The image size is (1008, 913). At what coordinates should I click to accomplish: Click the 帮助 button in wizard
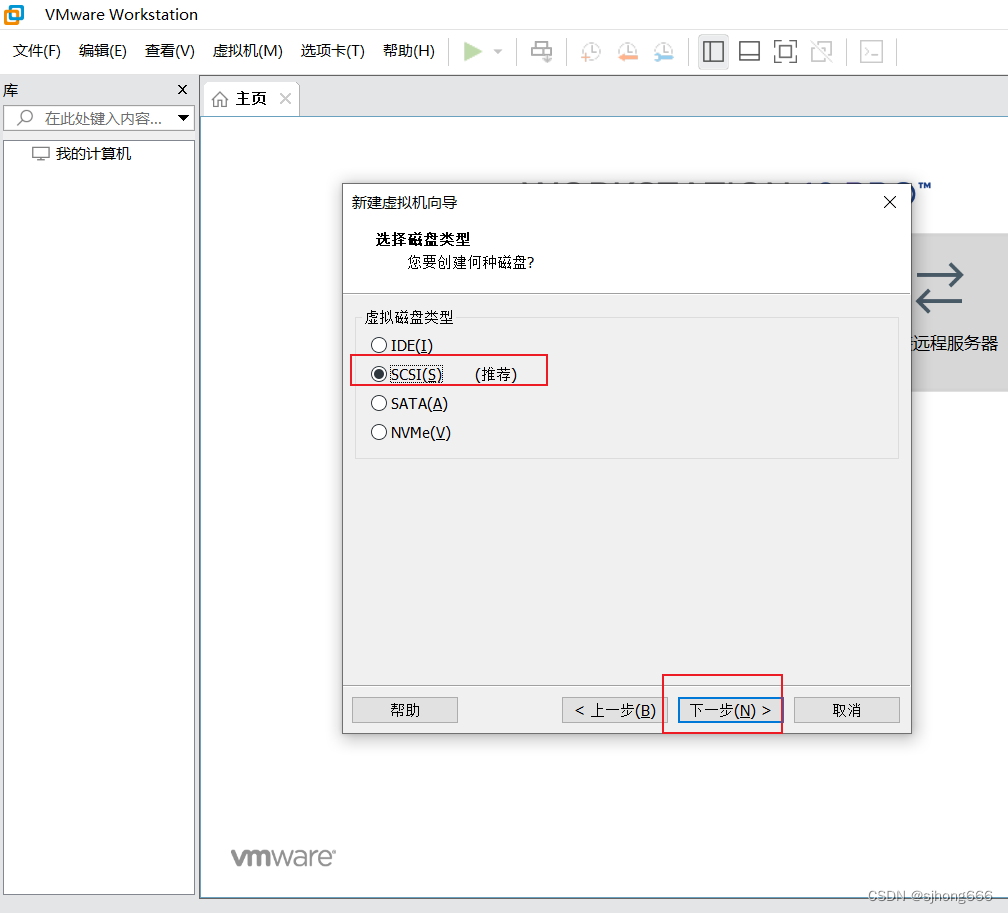click(405, 710)
